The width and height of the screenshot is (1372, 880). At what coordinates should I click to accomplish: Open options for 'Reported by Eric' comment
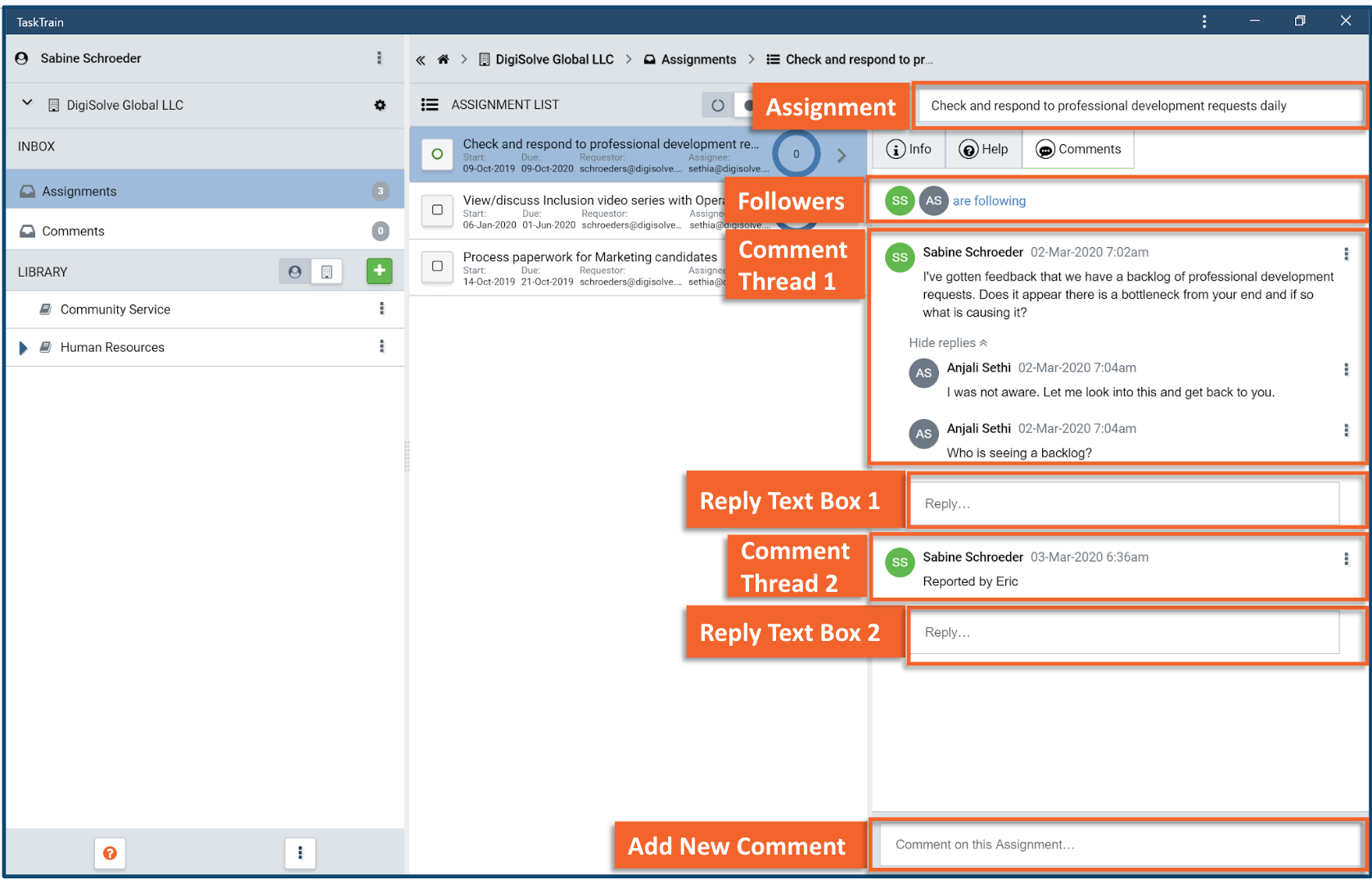(x=1346, y=558)
